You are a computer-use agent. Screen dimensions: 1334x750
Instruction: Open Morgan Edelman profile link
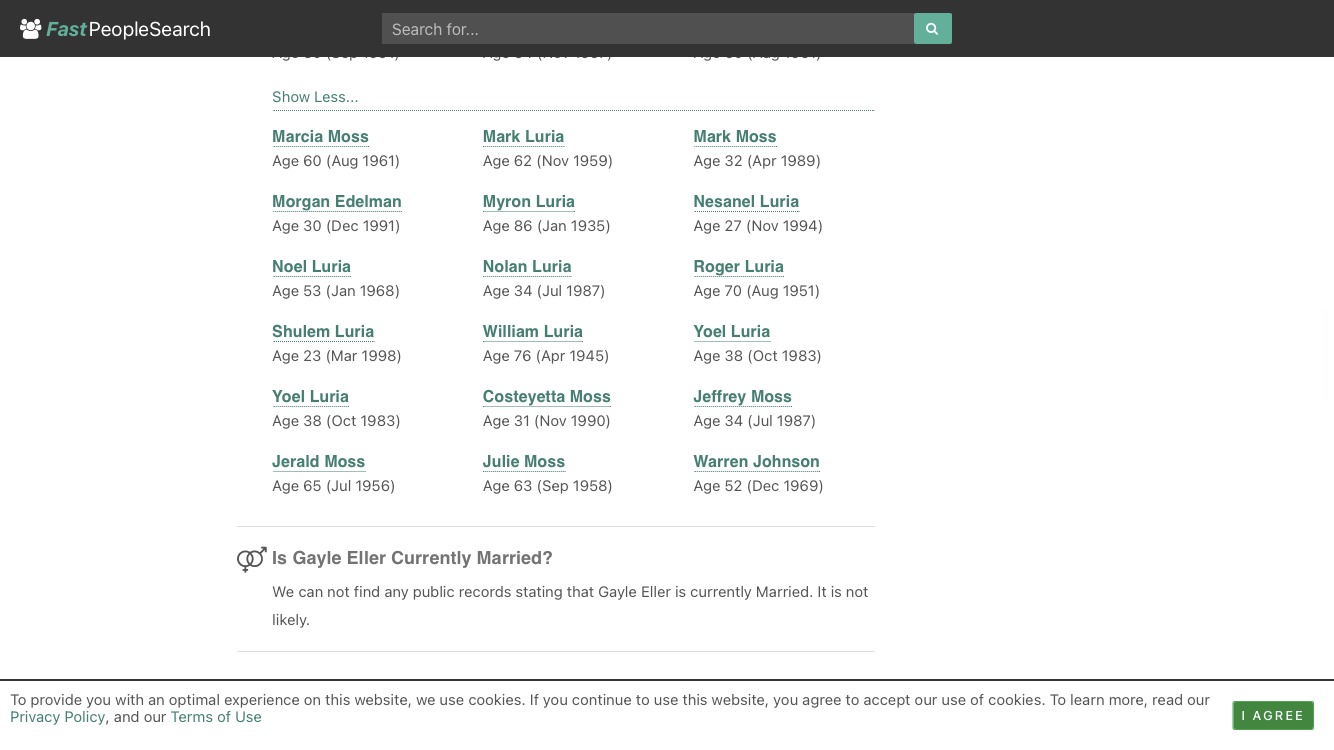coord(337,202)
